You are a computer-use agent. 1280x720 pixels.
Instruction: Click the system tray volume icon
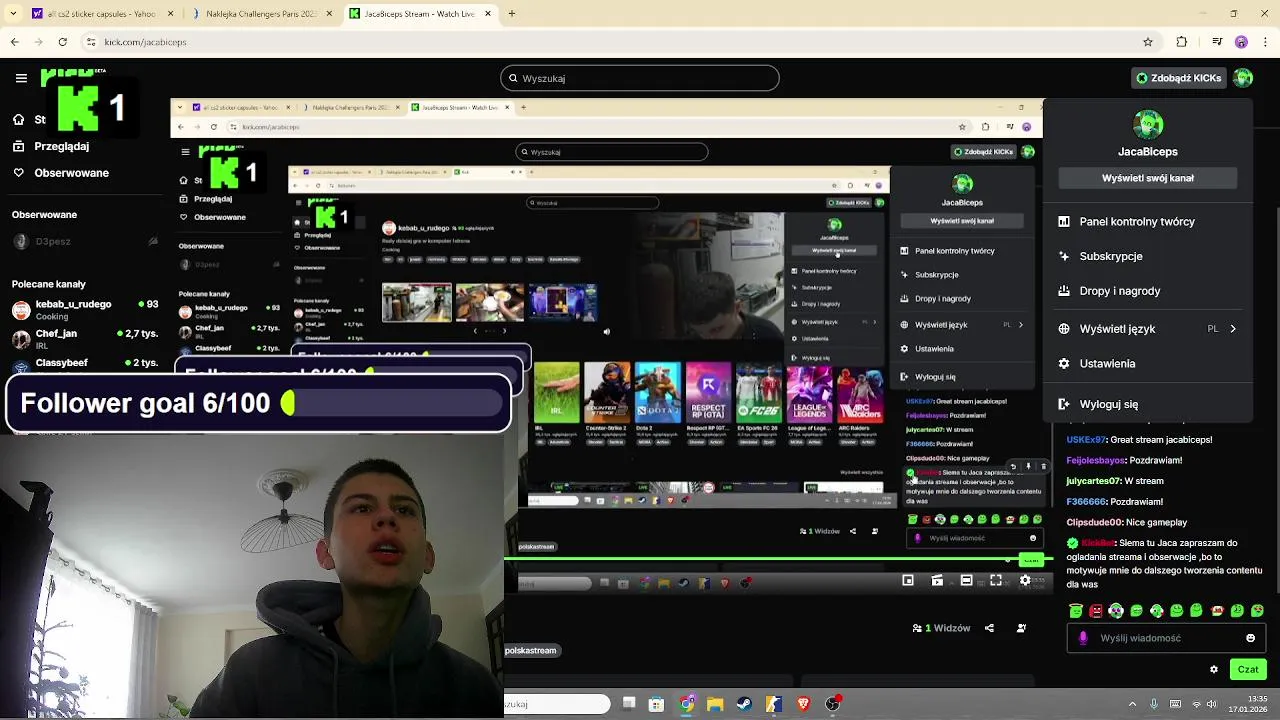point(1212,704)
